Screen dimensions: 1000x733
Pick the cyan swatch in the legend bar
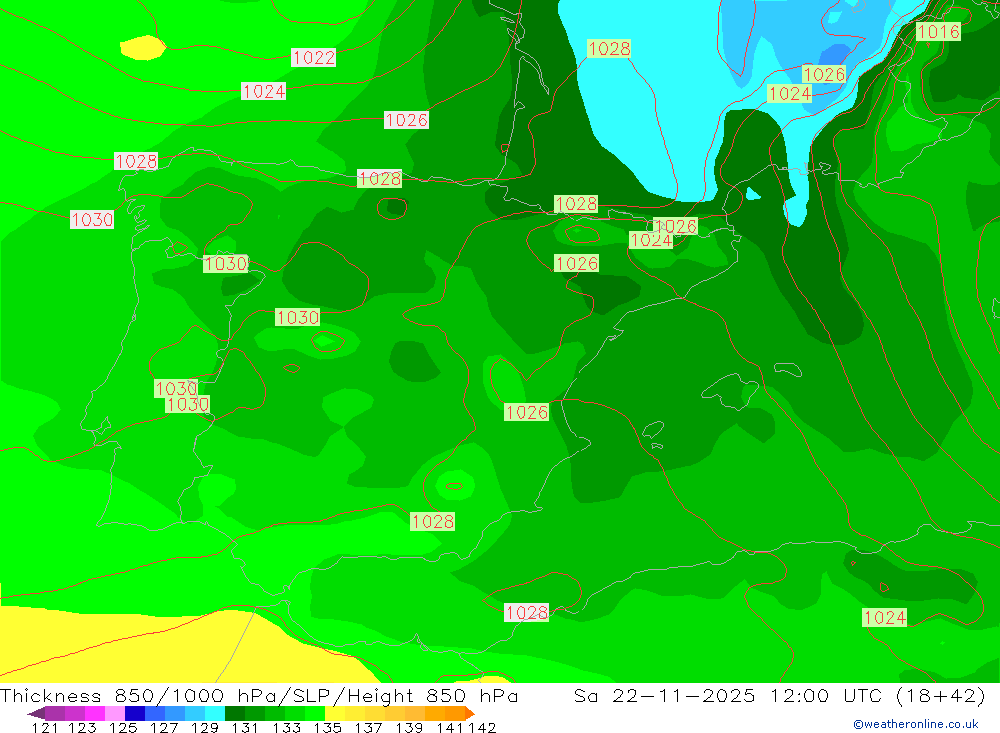(x=215, y=713)
